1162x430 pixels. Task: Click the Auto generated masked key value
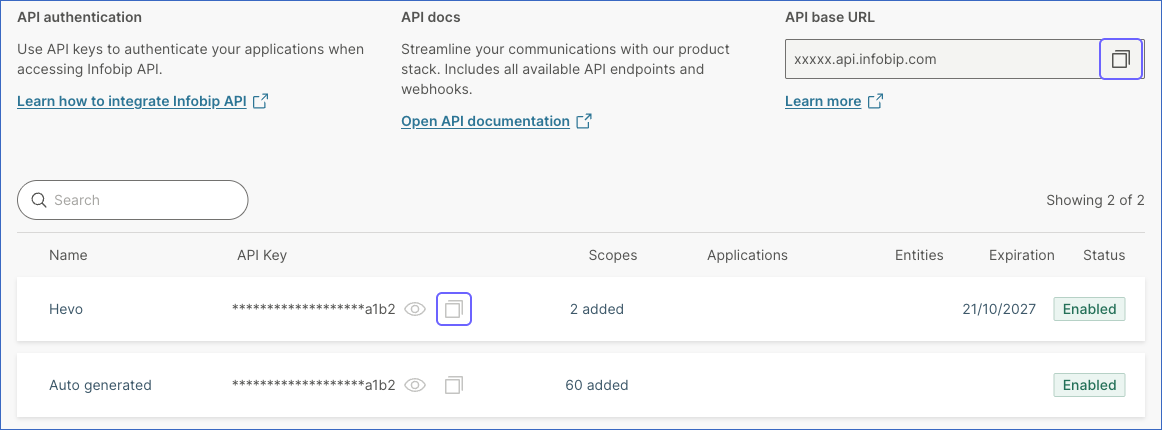tap(313, 385)
